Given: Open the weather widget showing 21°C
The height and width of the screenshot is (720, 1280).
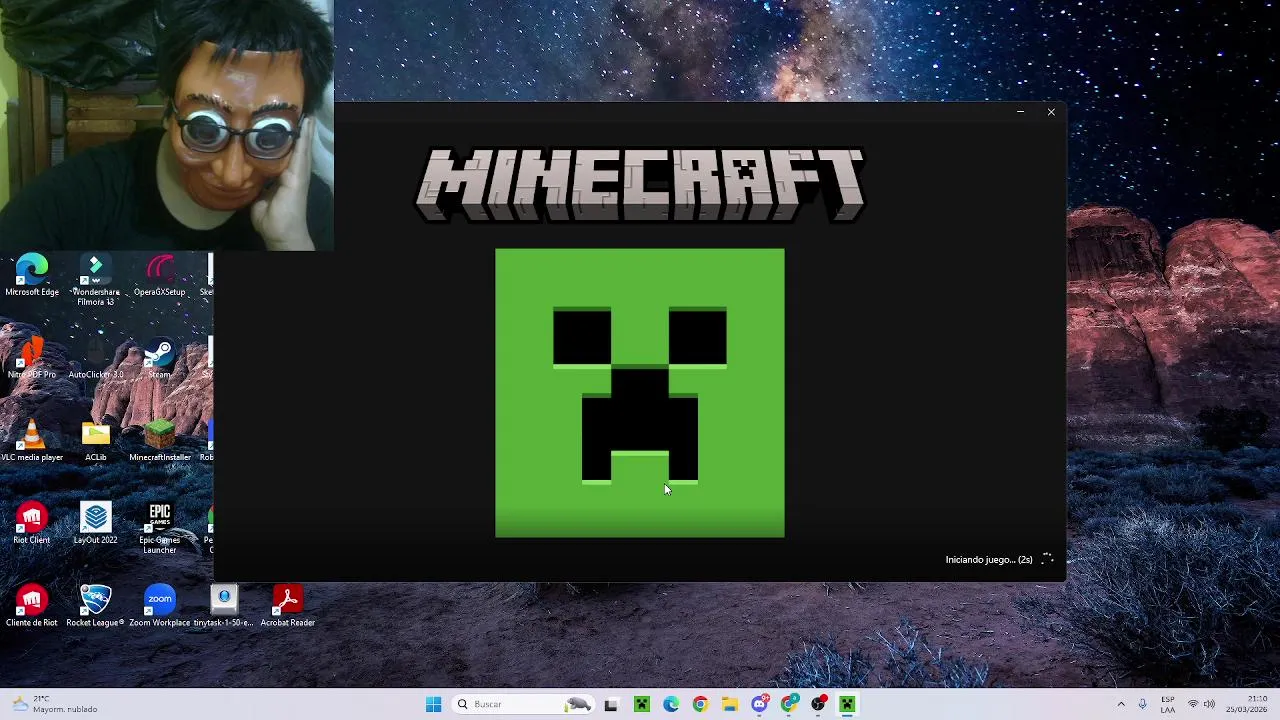Looking at the screenshot, I should [55, 704].
